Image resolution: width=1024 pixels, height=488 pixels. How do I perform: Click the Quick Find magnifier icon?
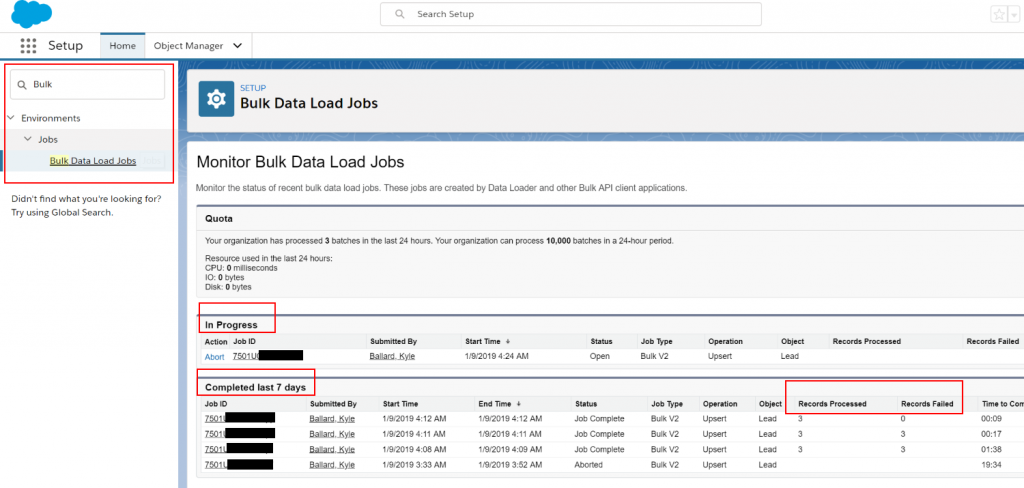[22, 85]
